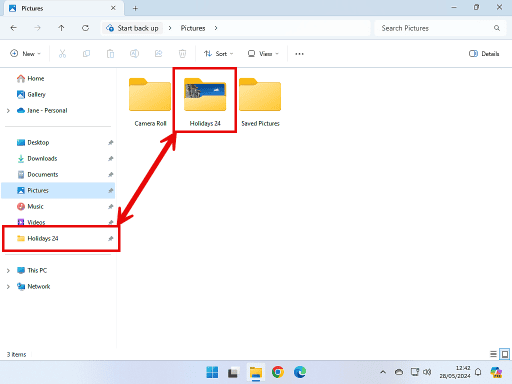Screen dimensions: 512x384
Task: Click the volume speaker tray icon
Action: (427, 372)
